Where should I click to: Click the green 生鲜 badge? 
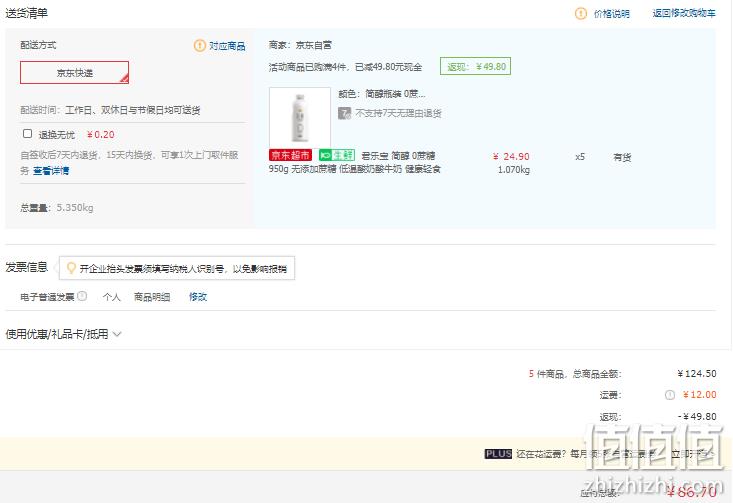pos(337,155)
